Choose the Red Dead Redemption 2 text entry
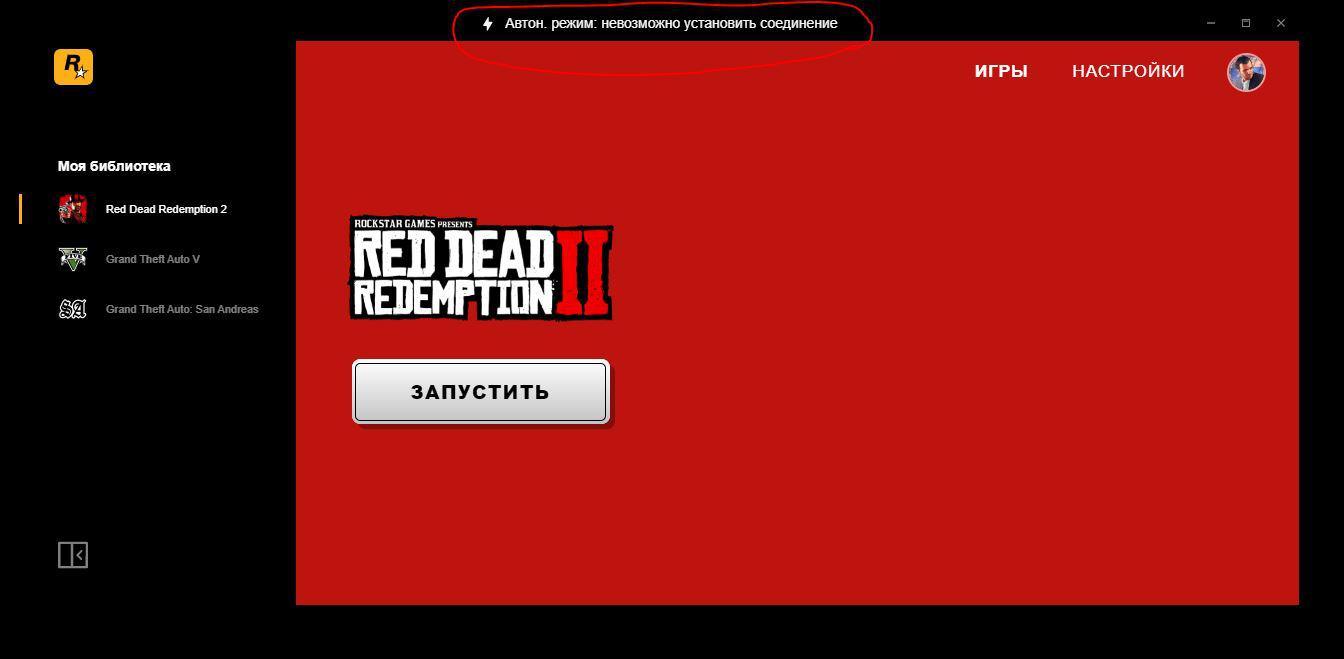This screenshot has height=659, width=1344. 166,209
